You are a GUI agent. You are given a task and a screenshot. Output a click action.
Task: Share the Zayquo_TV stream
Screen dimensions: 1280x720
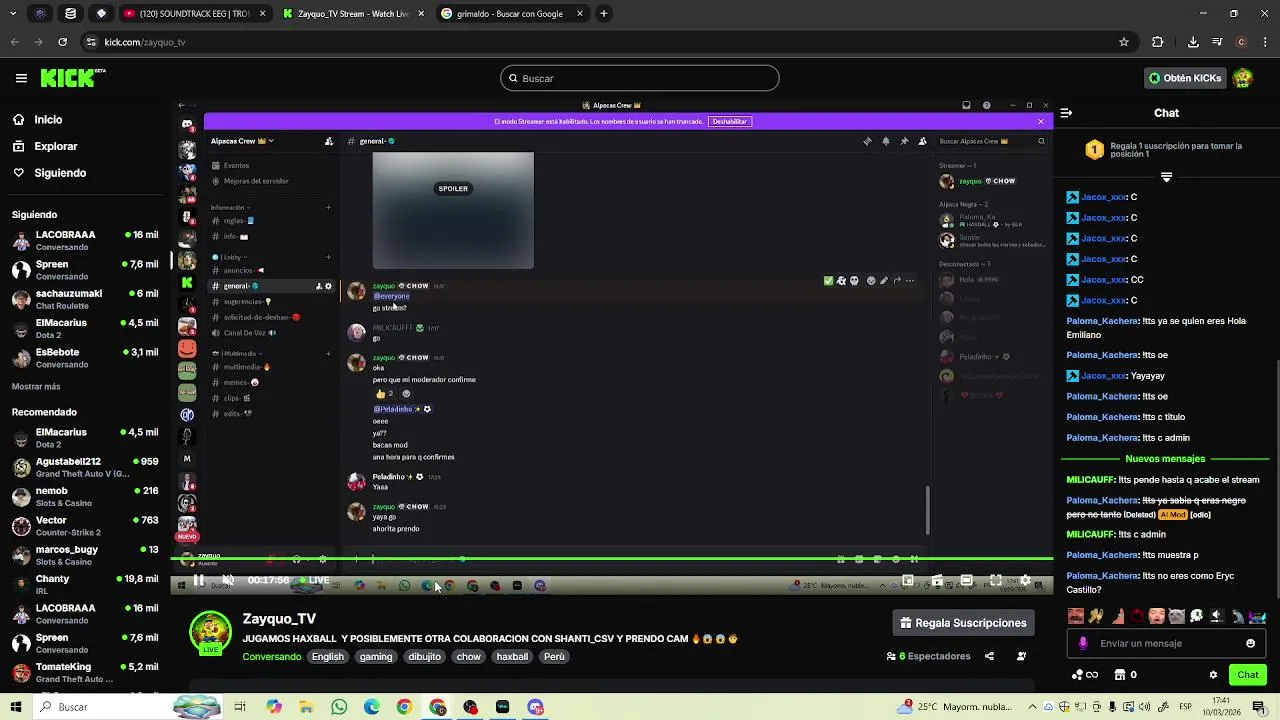click(x=989, y=656)
